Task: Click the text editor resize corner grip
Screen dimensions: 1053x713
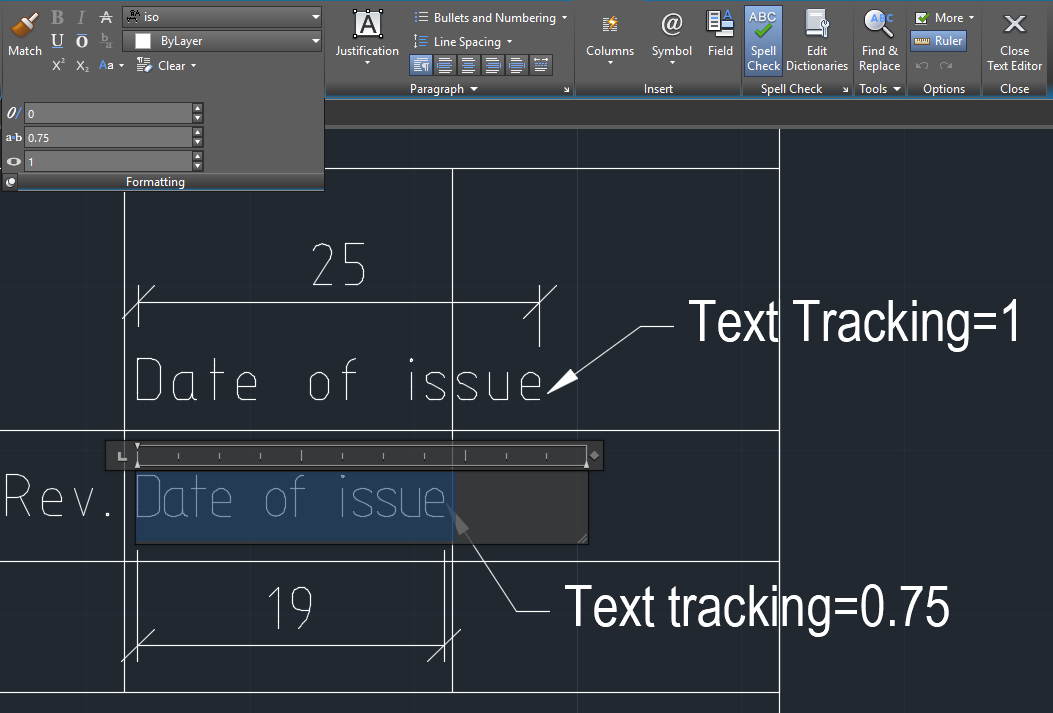Action: (x=582, y=538)
